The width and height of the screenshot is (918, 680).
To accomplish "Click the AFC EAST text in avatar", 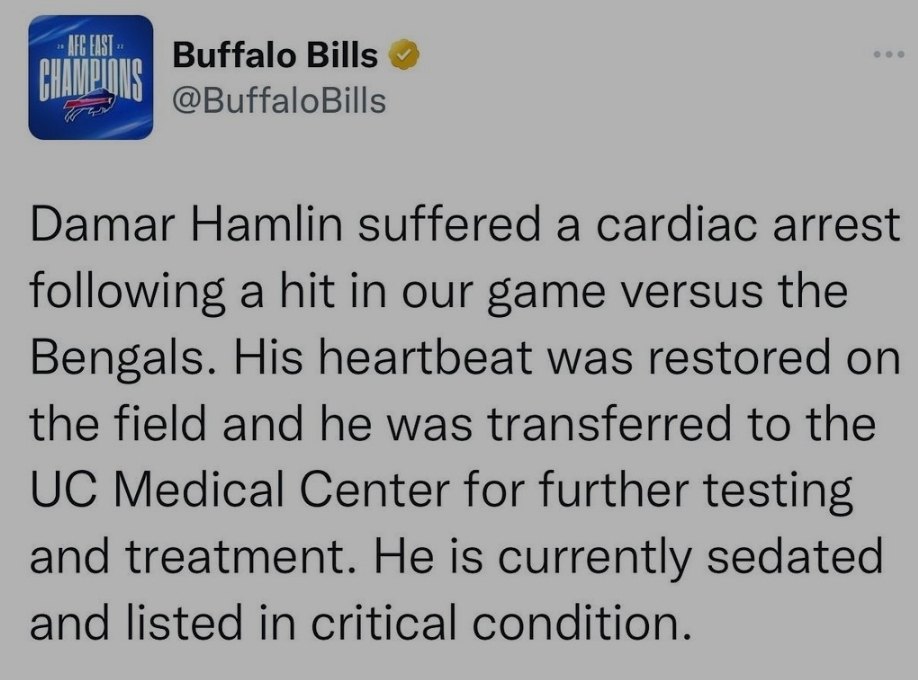I will pyautogui.click(x=90, y=45).
